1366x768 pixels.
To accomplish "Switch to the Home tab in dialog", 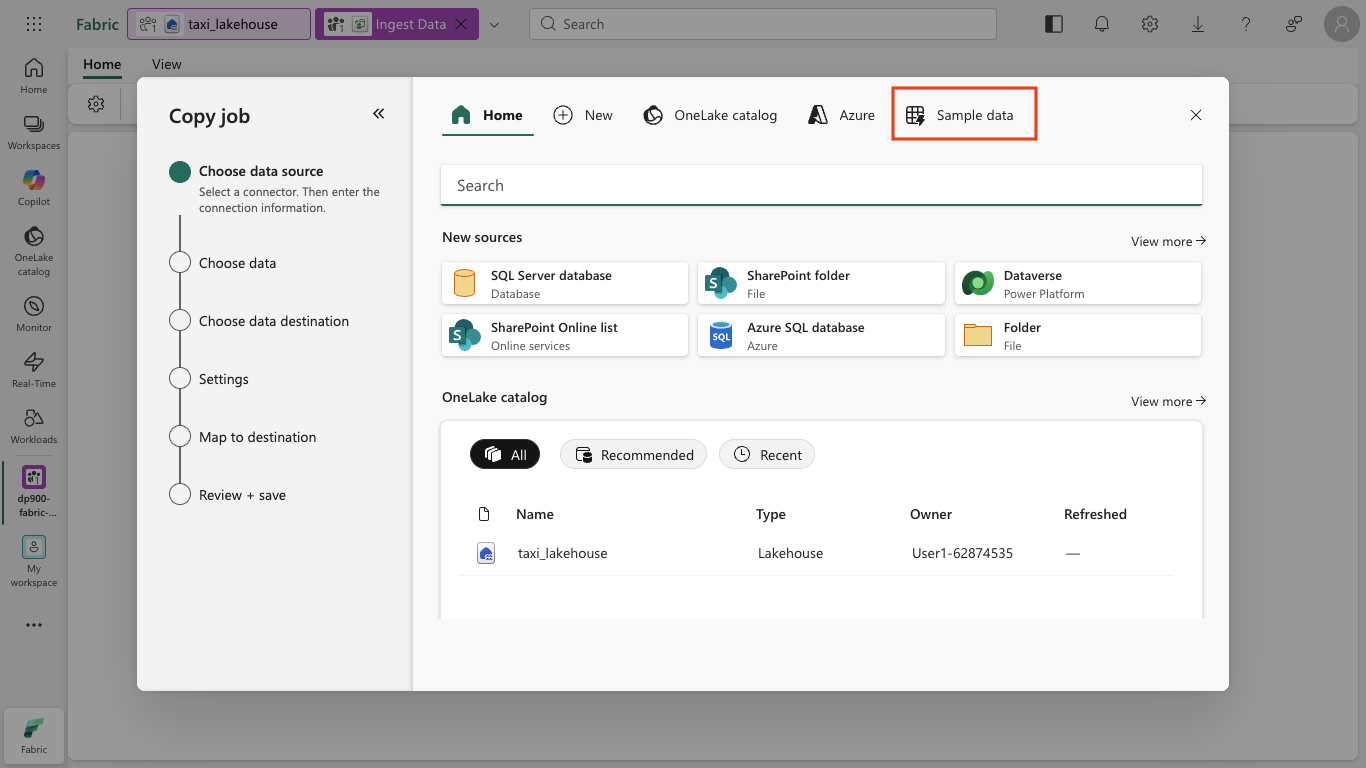I will pyautogui.click(x=488, y=115).
